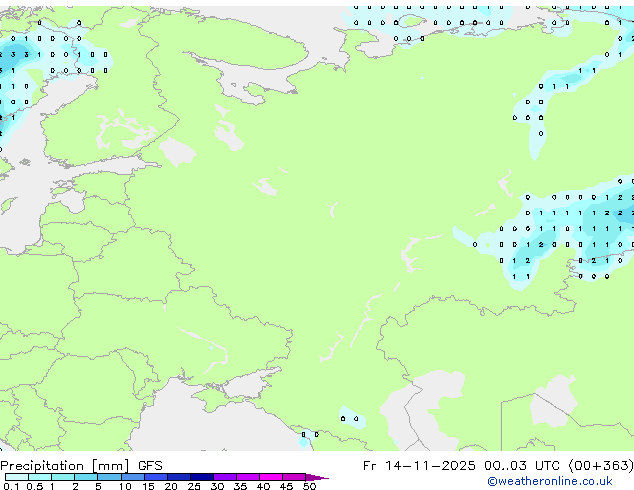
Task: Click the '0.1' legend scale label
Action: point(11,486)
